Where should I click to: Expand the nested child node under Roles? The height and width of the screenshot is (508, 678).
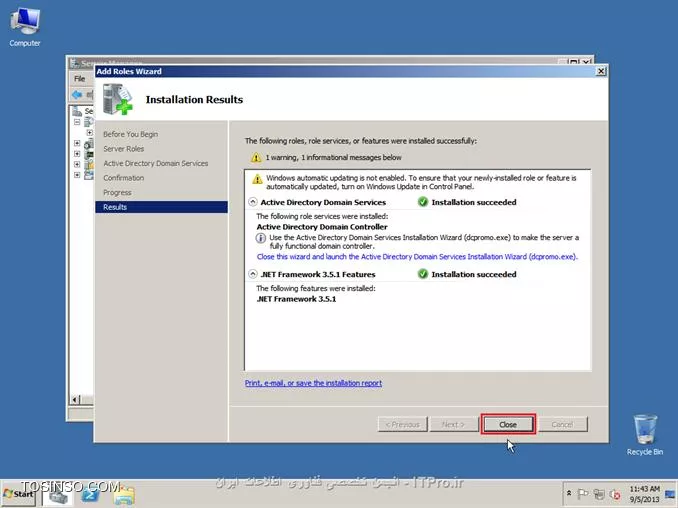pyautogui.click(x=89, y=132)
